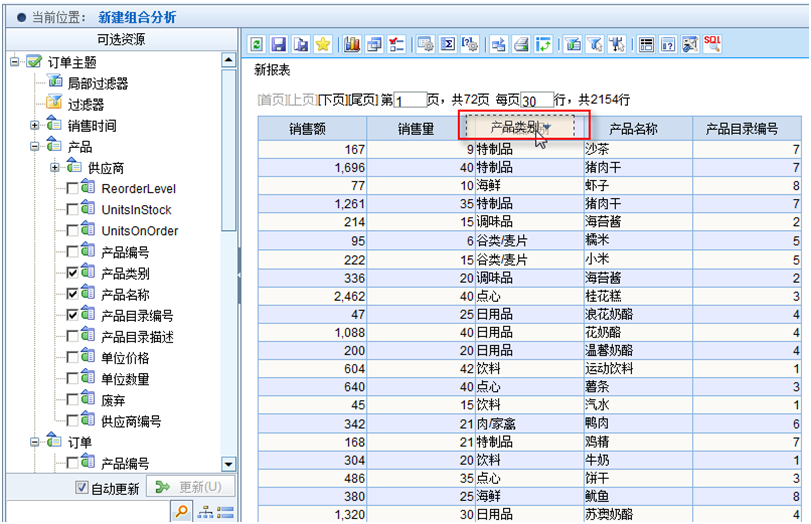This screenshot has width=811, height=524.
Task: Select the 过滤器 tree node
Action: click(x=85, y=105)
